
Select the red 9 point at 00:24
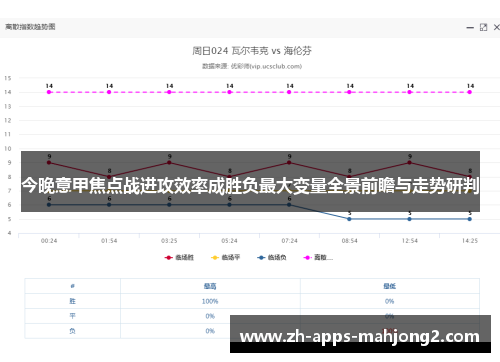49,163
